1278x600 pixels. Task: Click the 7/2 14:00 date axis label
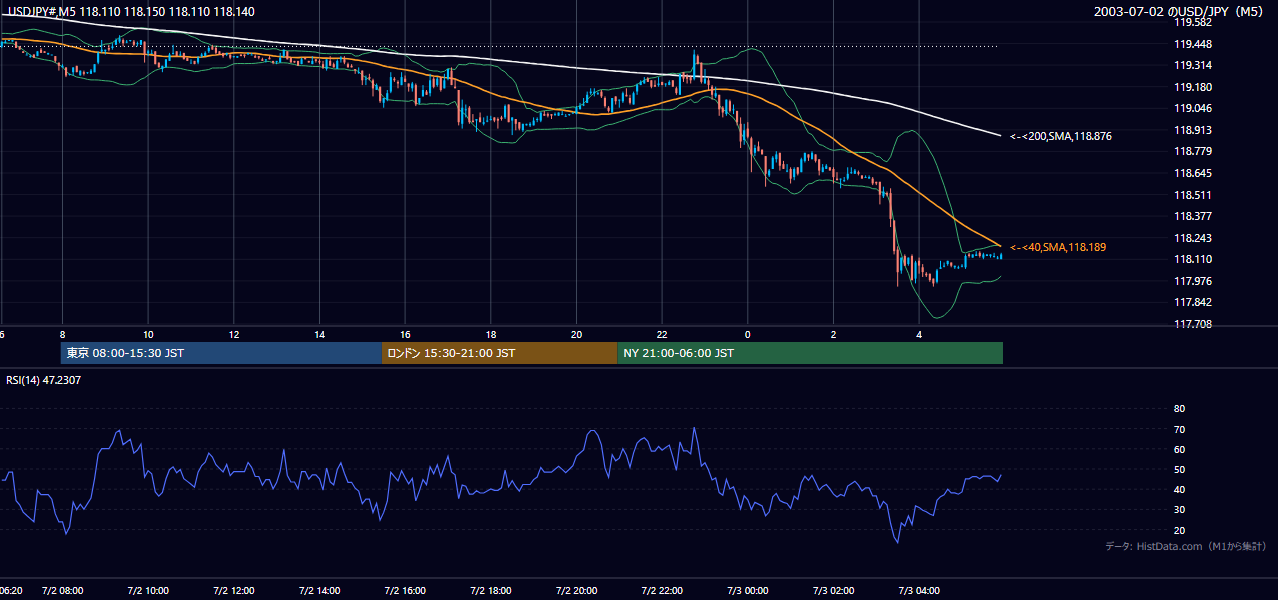(x=320, y=591)
